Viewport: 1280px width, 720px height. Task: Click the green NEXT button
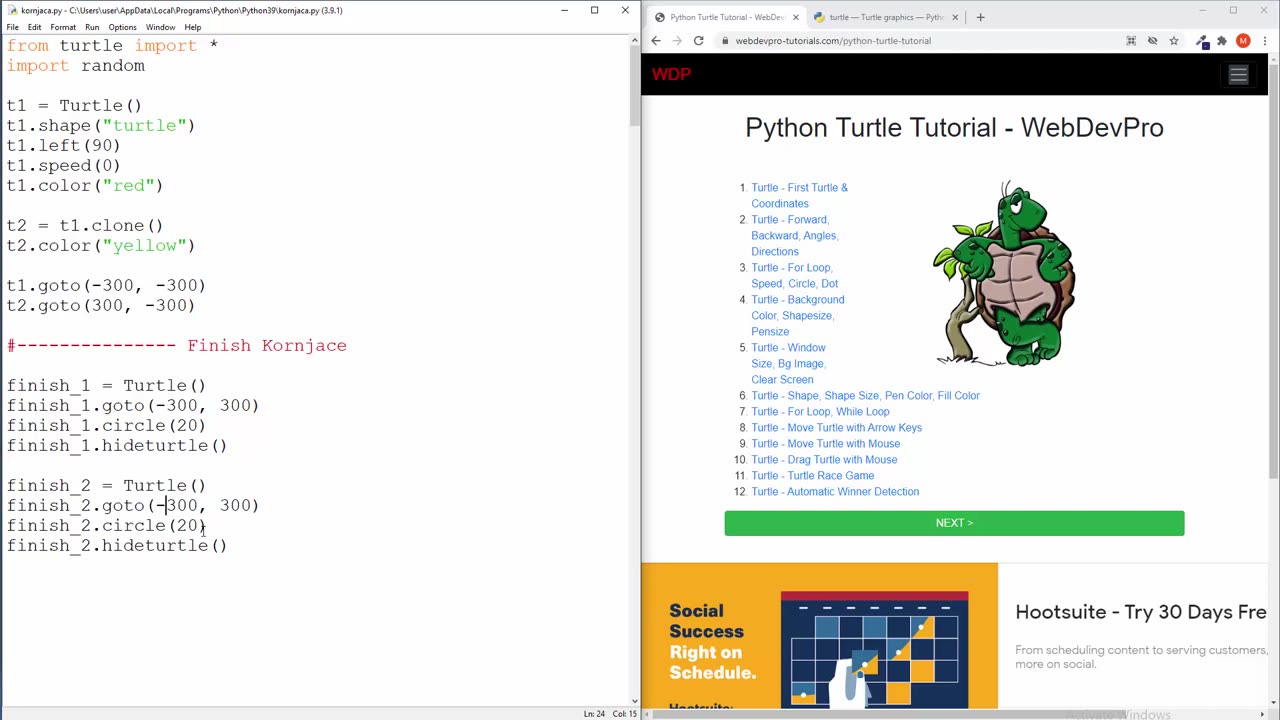954,523
